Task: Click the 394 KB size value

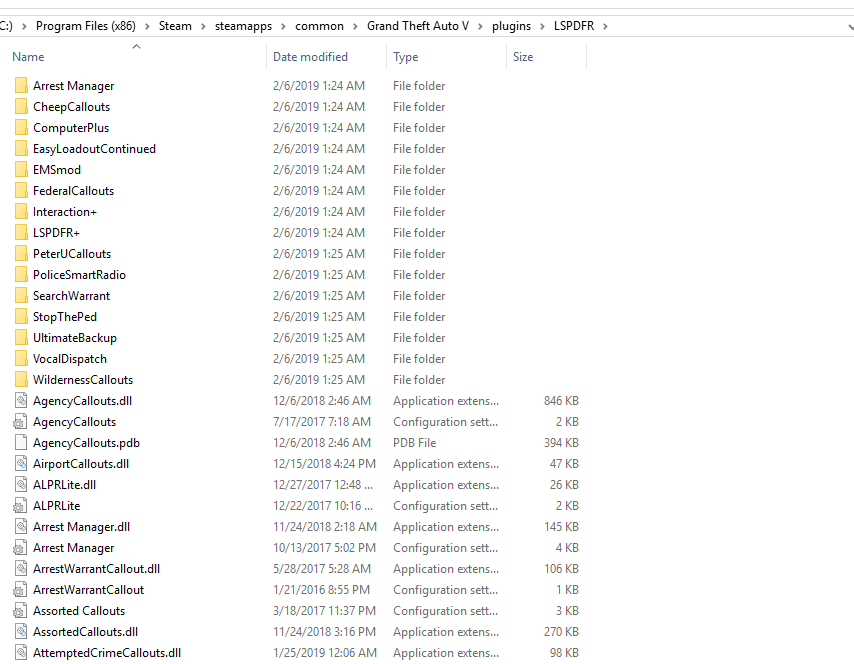Action: click(x=561, y=442)
